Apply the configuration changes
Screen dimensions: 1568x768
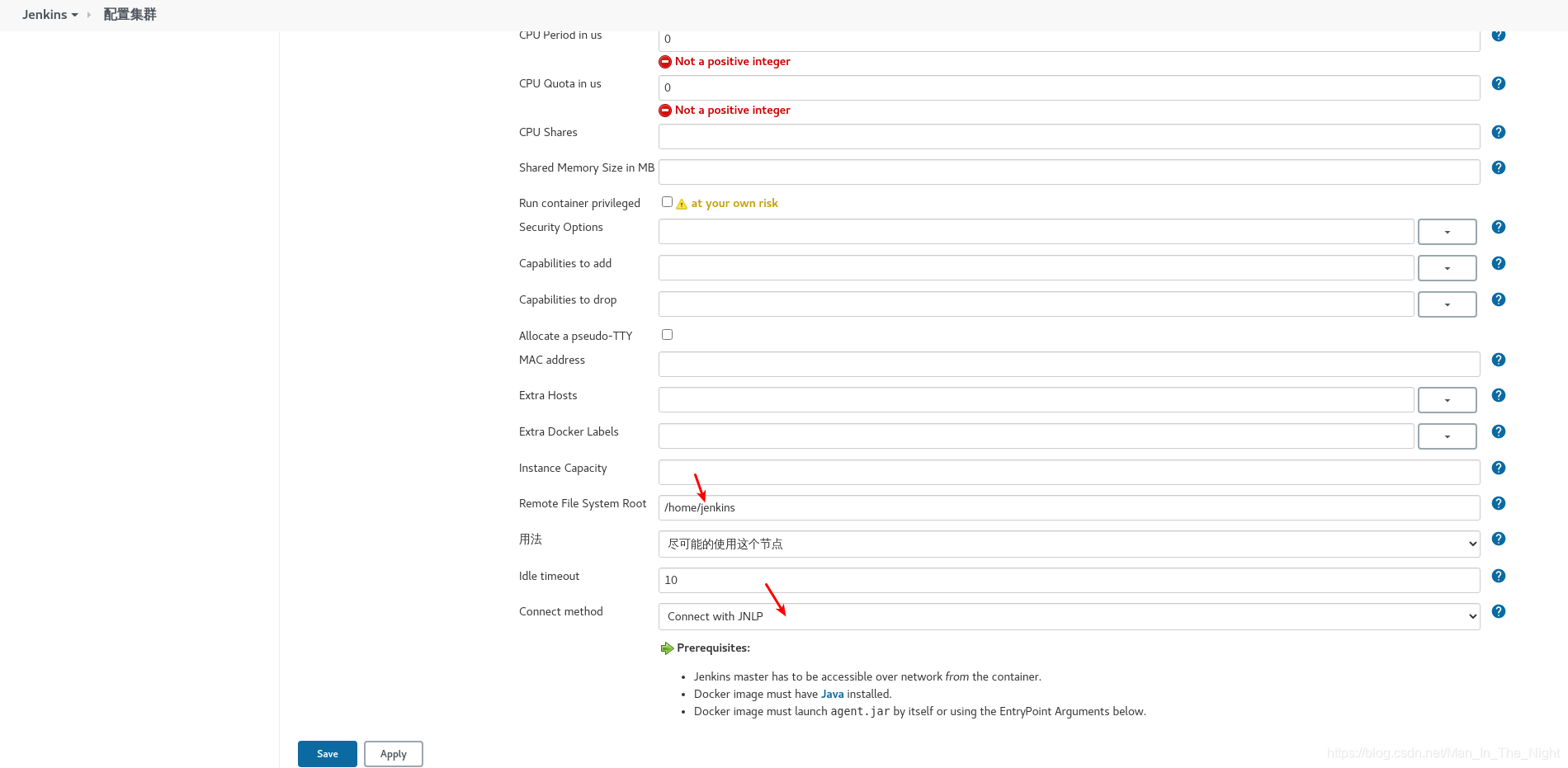394,754
